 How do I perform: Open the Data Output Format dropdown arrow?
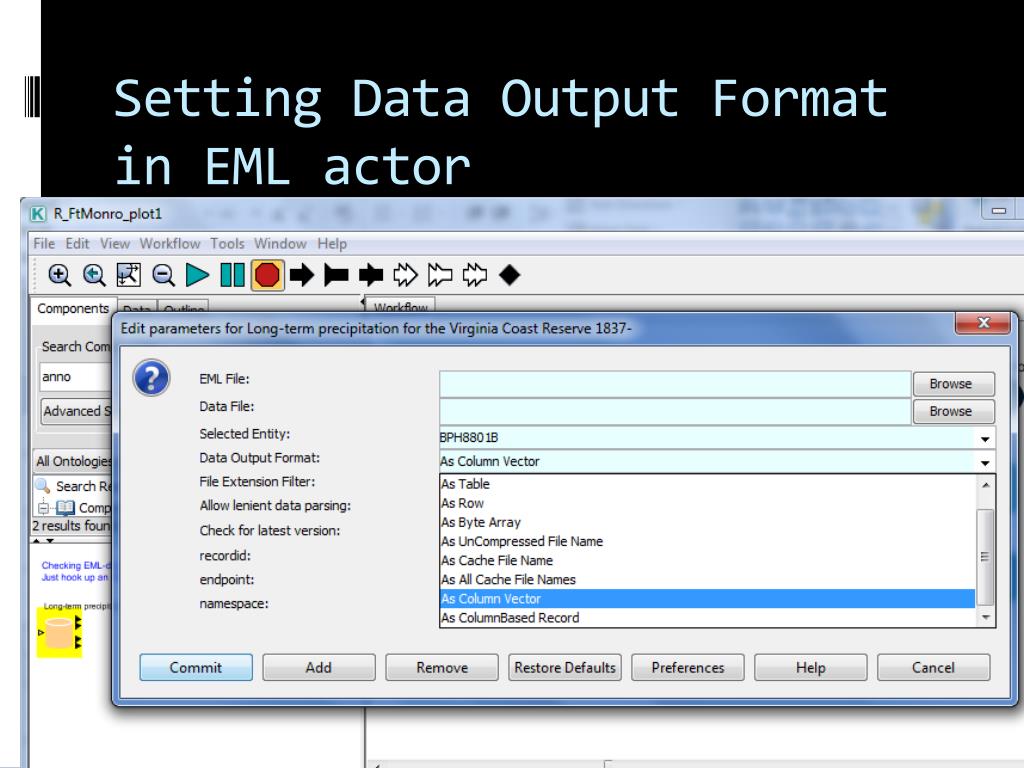tap(985, 462)
